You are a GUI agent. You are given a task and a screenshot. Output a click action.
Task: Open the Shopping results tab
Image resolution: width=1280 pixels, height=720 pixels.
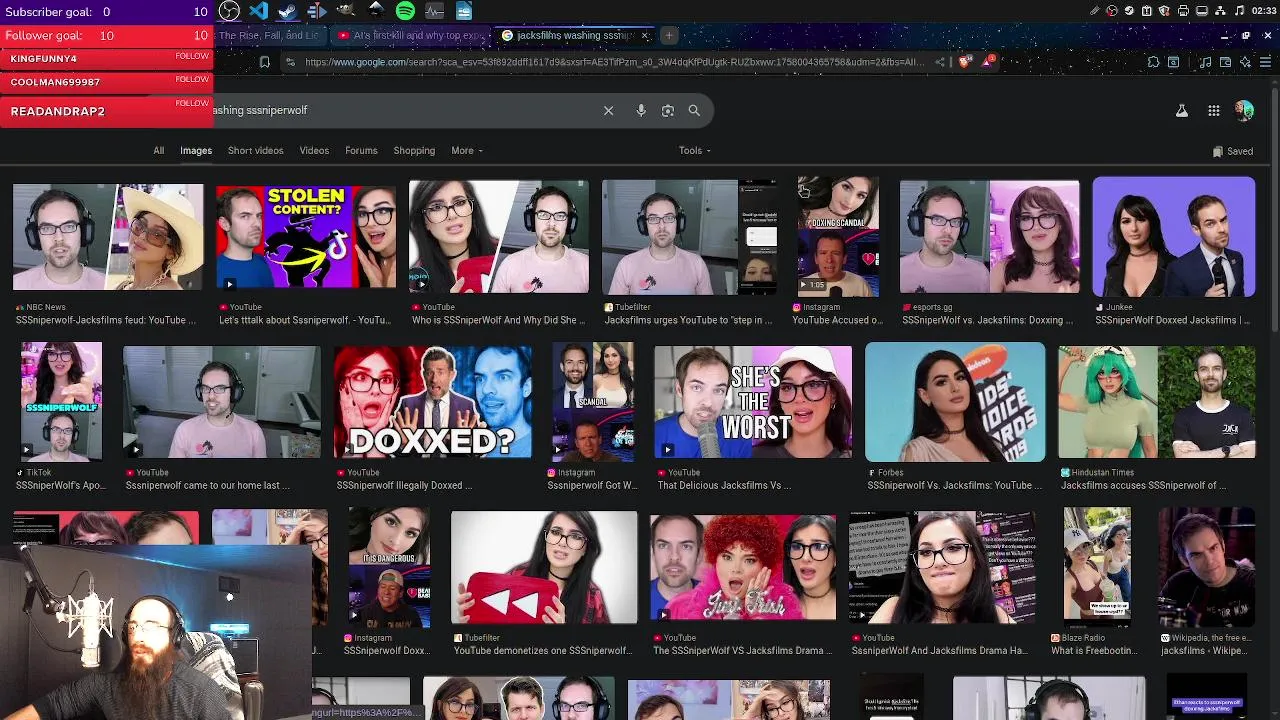[414, 151]
